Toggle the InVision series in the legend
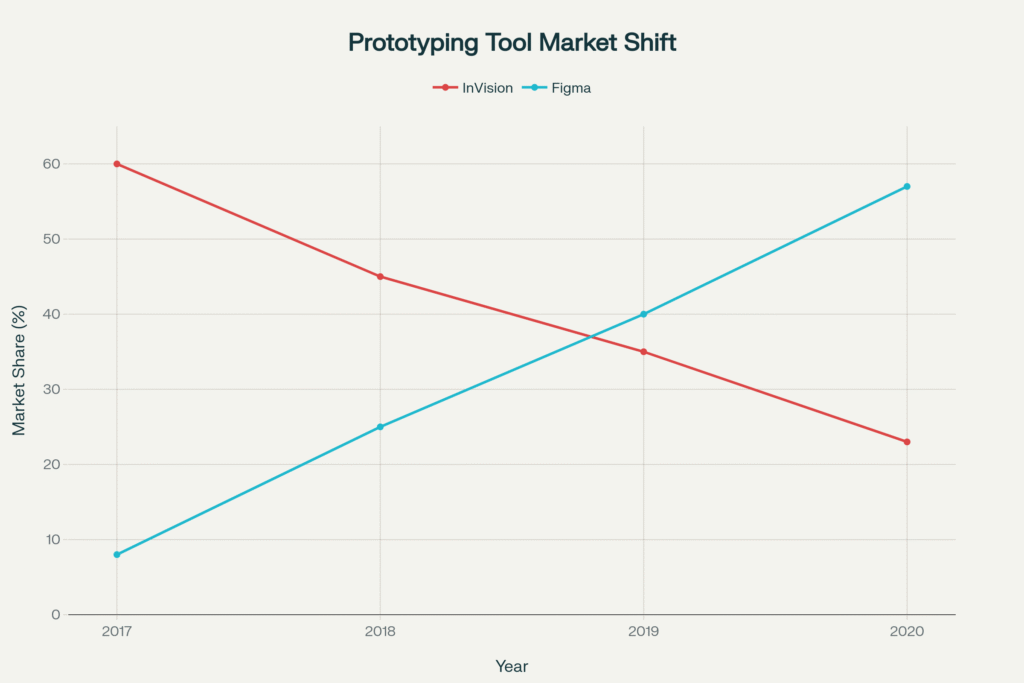 coord(474,88)
